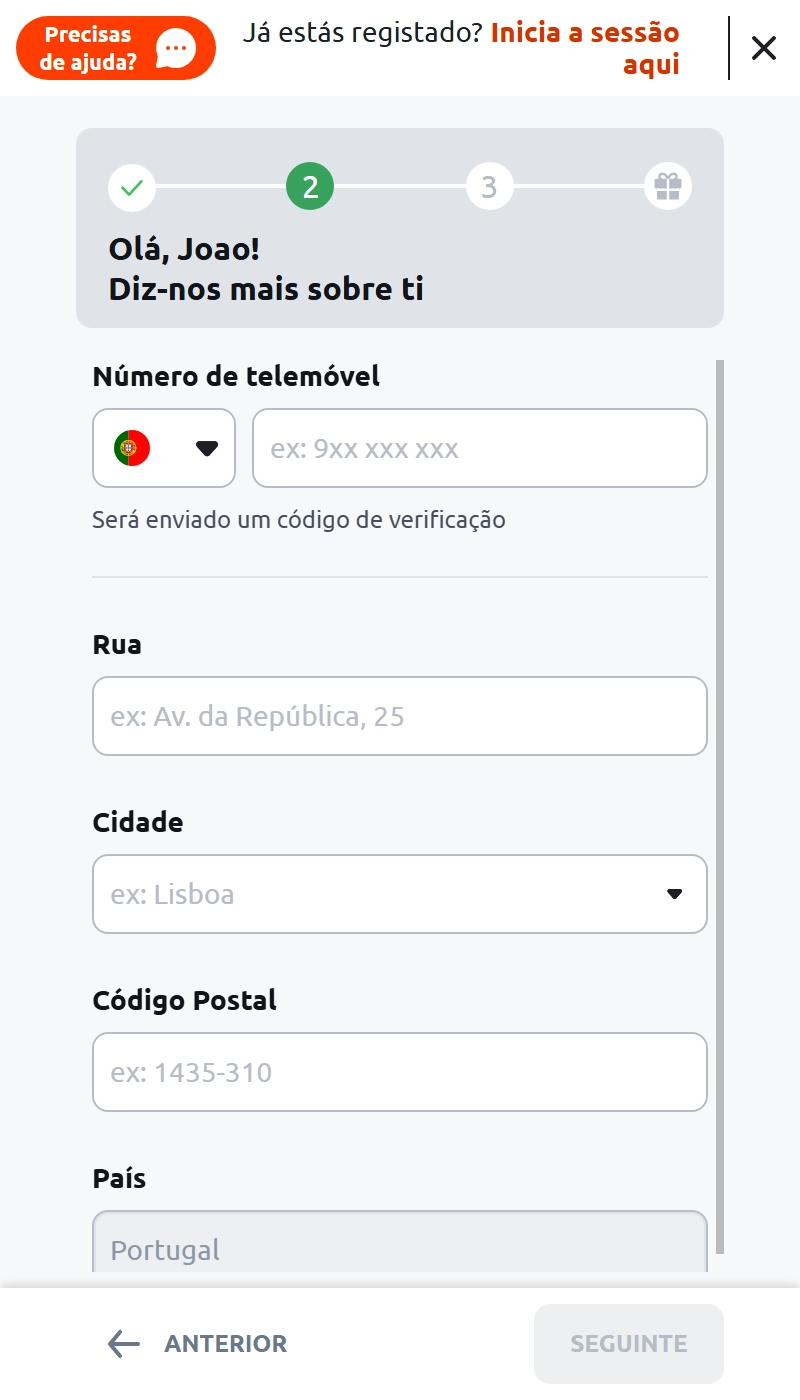Click the green step 2 indicator
Screen dimensions: 800x1400
pyautogui.click(x=310, y=187)
